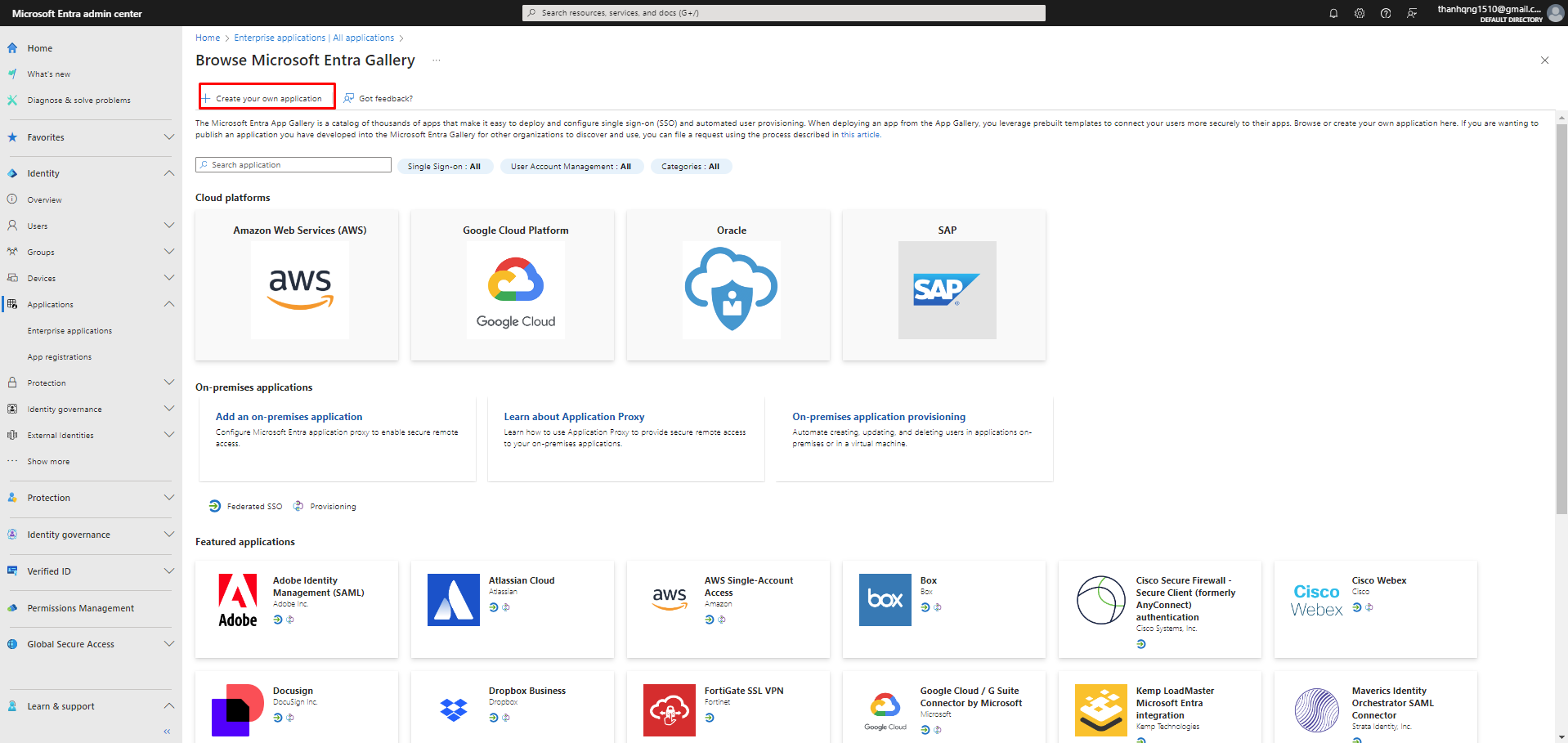1568x743 pixels.
Task: Click Create your own application
Action: click(267, 98)
